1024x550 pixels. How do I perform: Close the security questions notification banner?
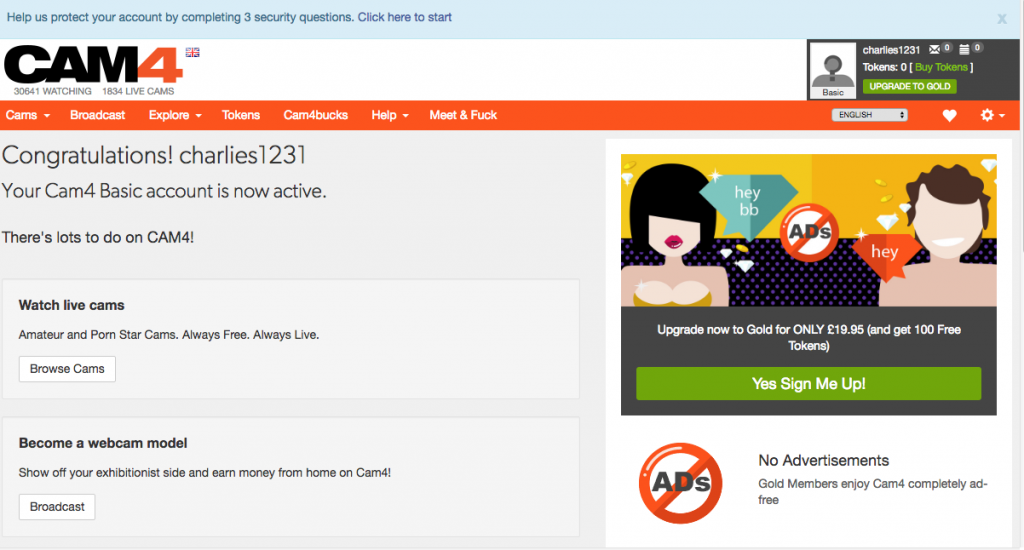[x=1002, y=18]
